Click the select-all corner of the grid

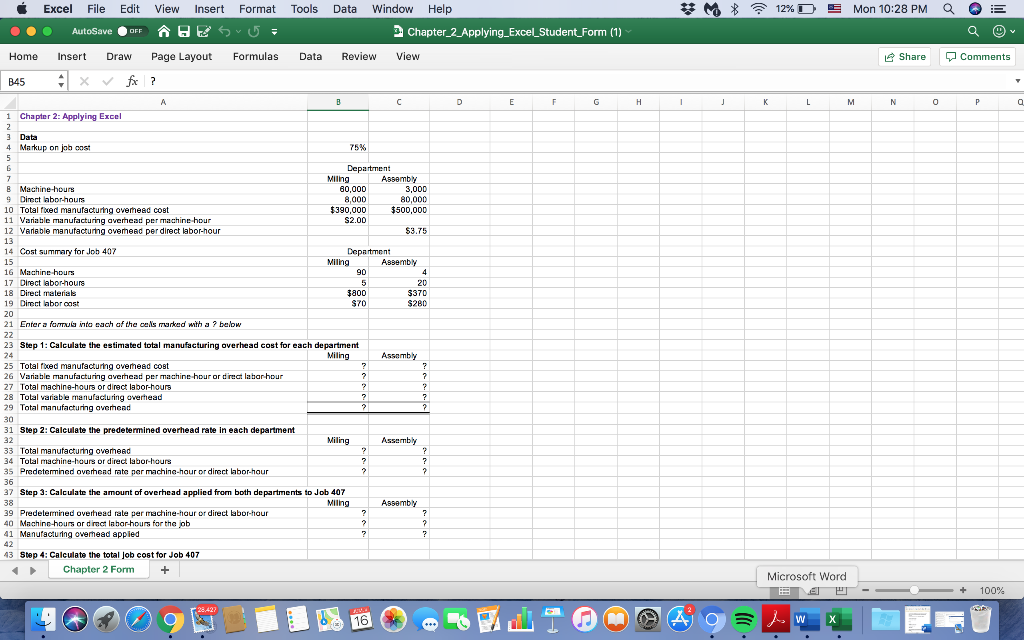pyautogui.click(x=8, y=102)
